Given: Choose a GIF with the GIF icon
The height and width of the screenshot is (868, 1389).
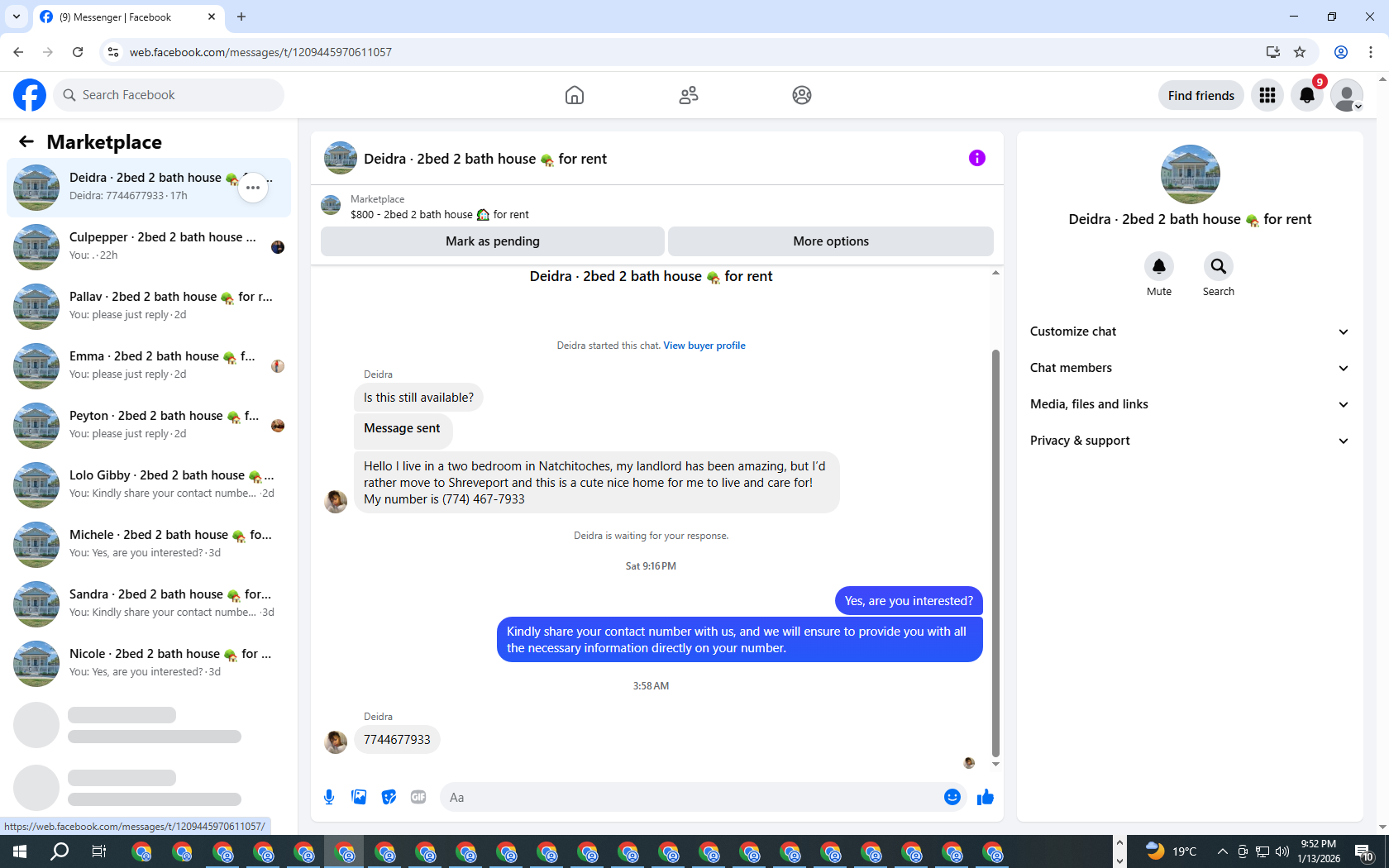Looking at the screenshot, I should tap(418, 797).
